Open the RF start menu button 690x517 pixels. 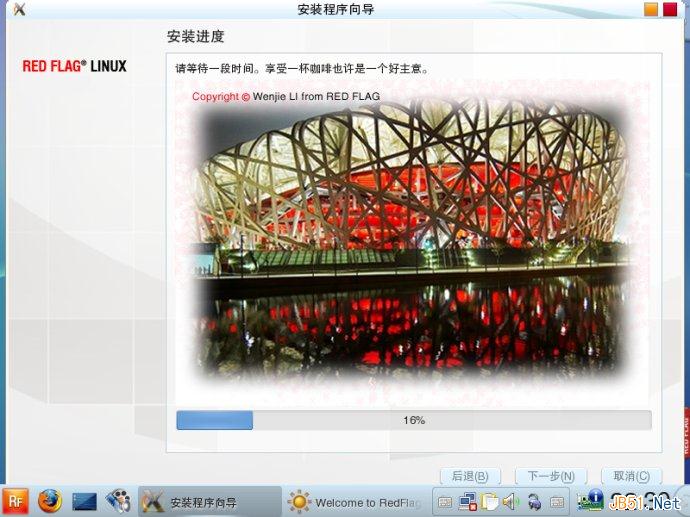click(15, 502)
